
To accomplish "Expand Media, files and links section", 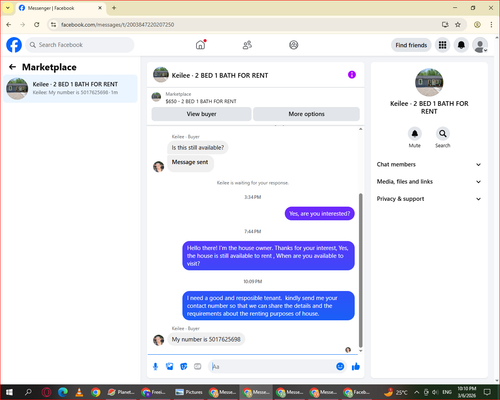I will click(x=429, y=182).
